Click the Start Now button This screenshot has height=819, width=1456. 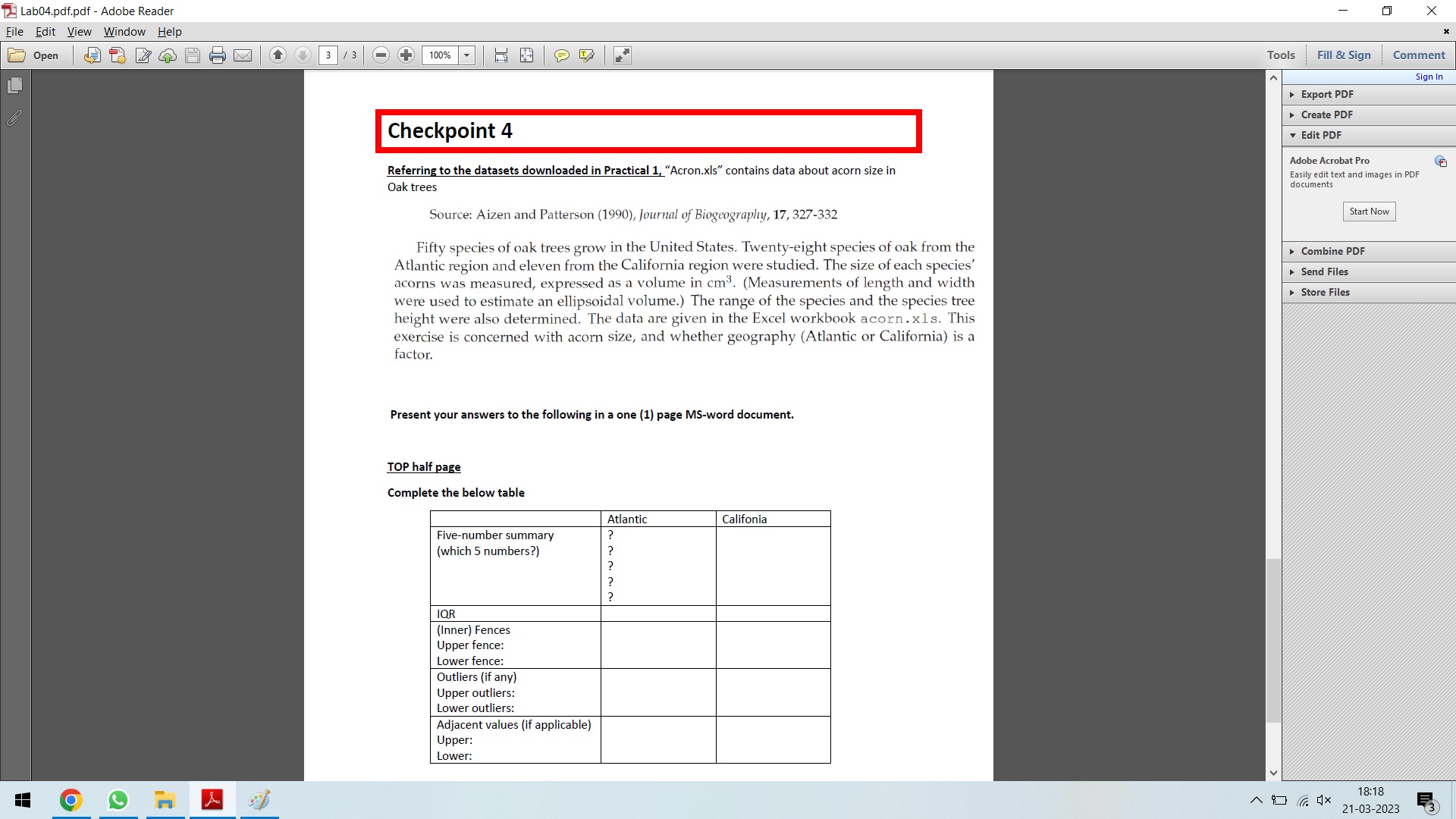(1368, 212)
